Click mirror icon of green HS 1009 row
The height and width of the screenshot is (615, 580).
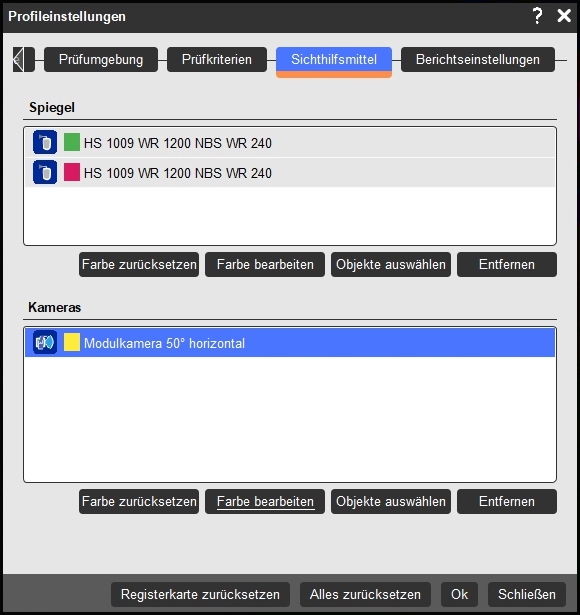[45, 142]
